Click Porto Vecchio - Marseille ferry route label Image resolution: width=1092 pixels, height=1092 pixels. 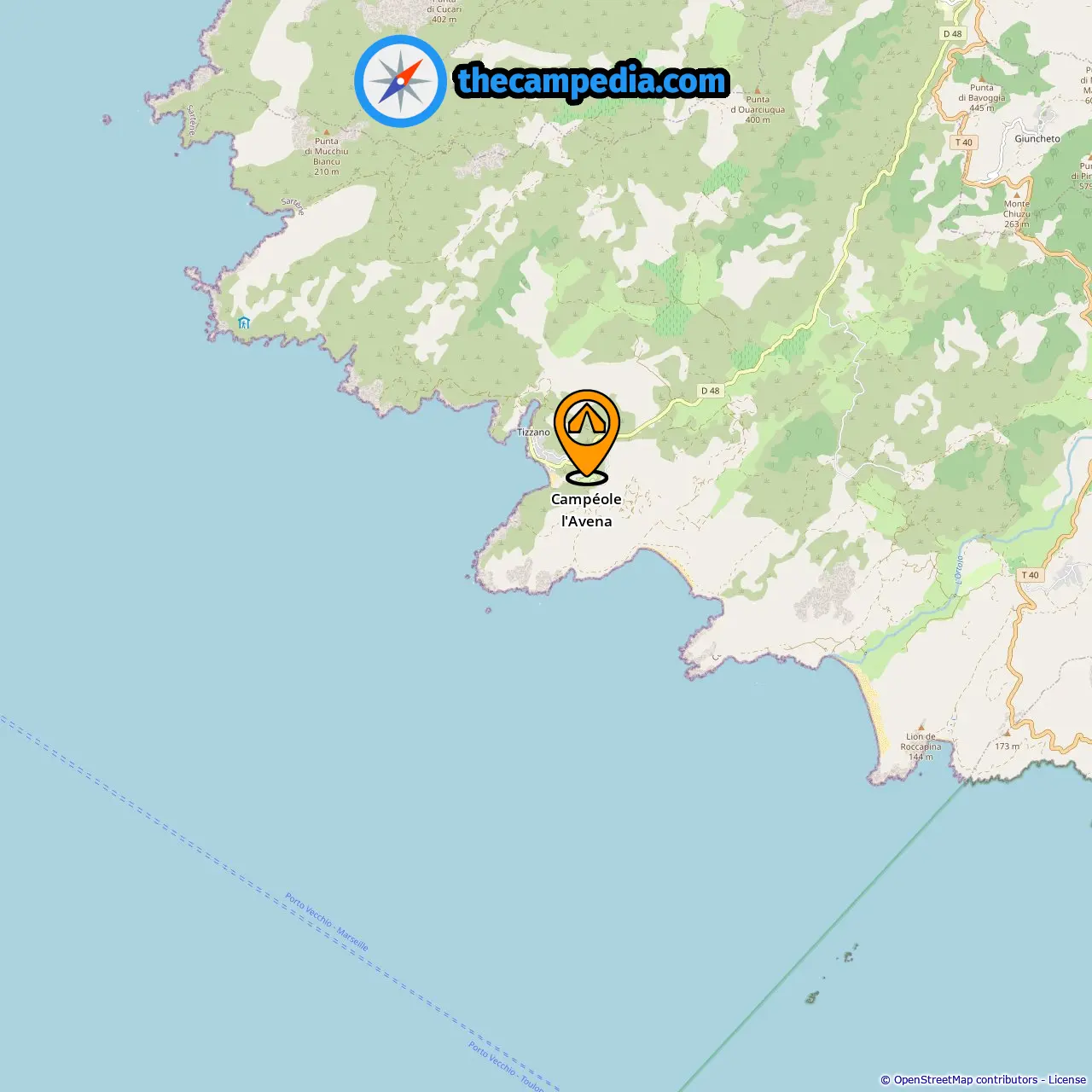click(327, 922)
